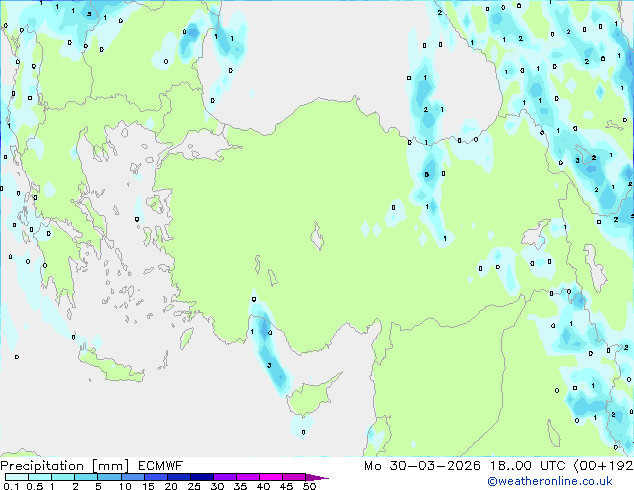Click the '0.5' legend scale label

coord(34,486)
